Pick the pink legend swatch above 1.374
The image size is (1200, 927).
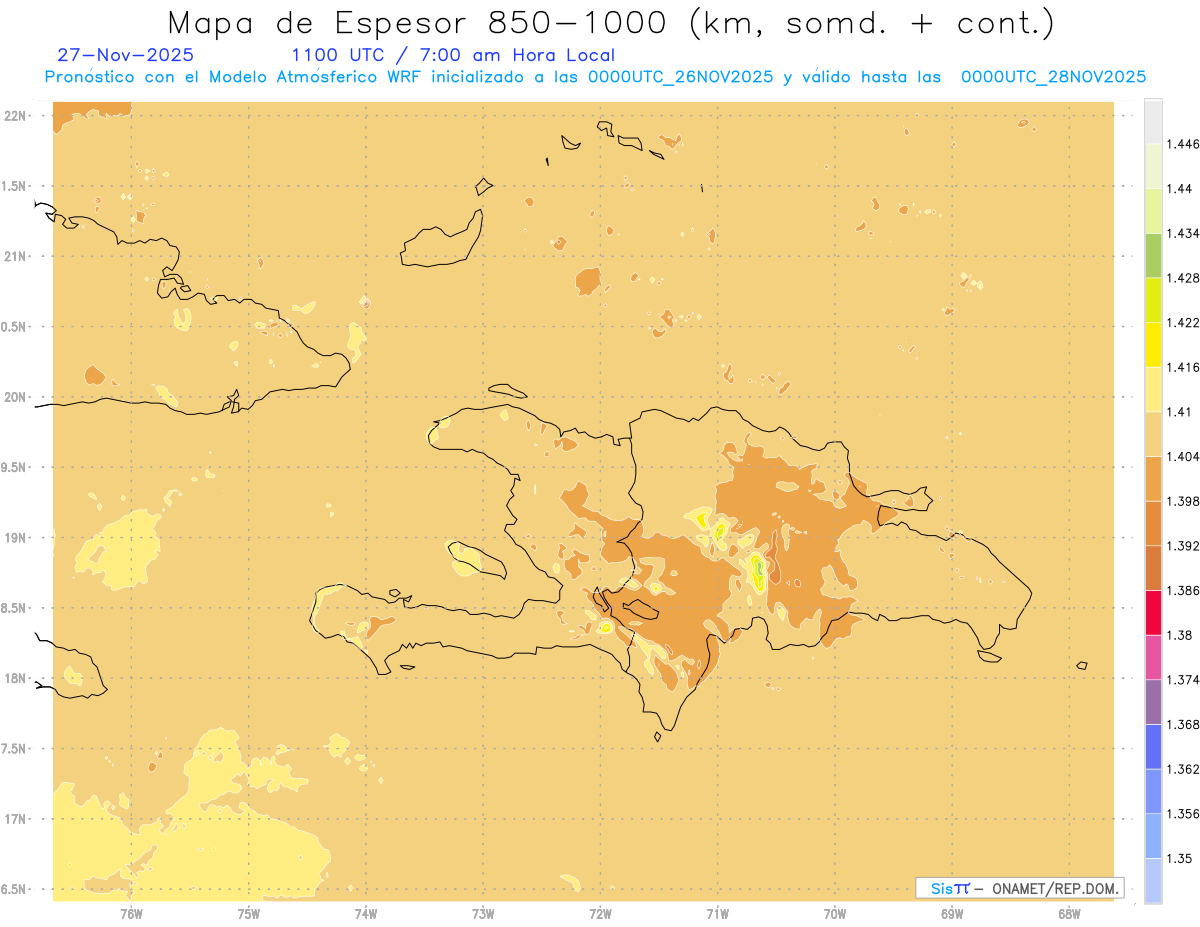tap(1152, 658)
